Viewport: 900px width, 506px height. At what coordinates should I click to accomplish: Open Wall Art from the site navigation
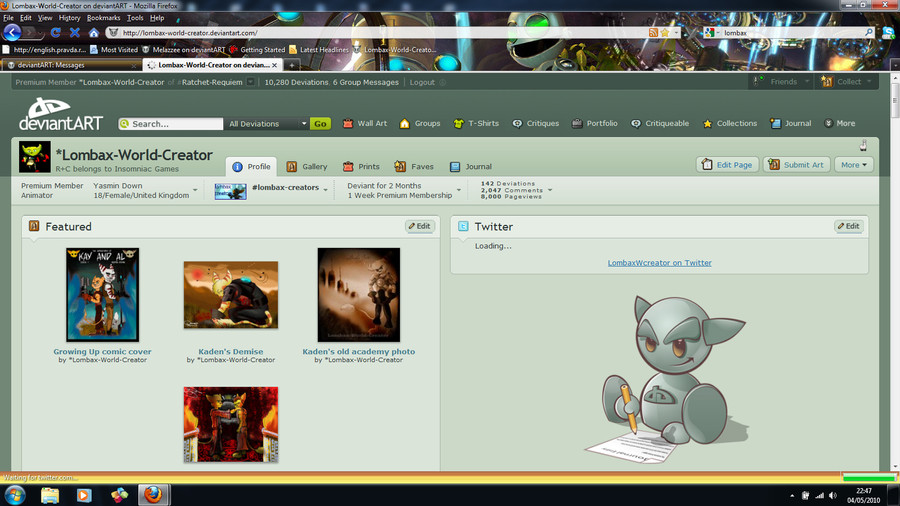tap(365, 123)
